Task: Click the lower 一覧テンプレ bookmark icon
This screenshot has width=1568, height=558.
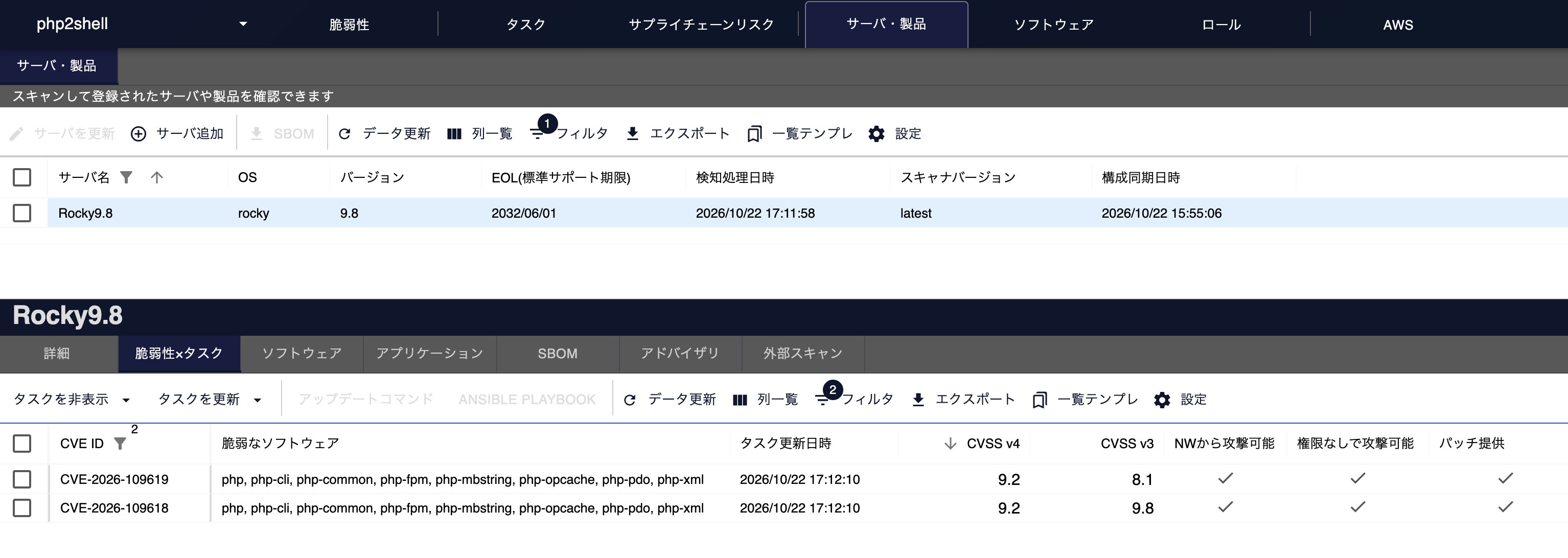Action: coord(1040,400)
